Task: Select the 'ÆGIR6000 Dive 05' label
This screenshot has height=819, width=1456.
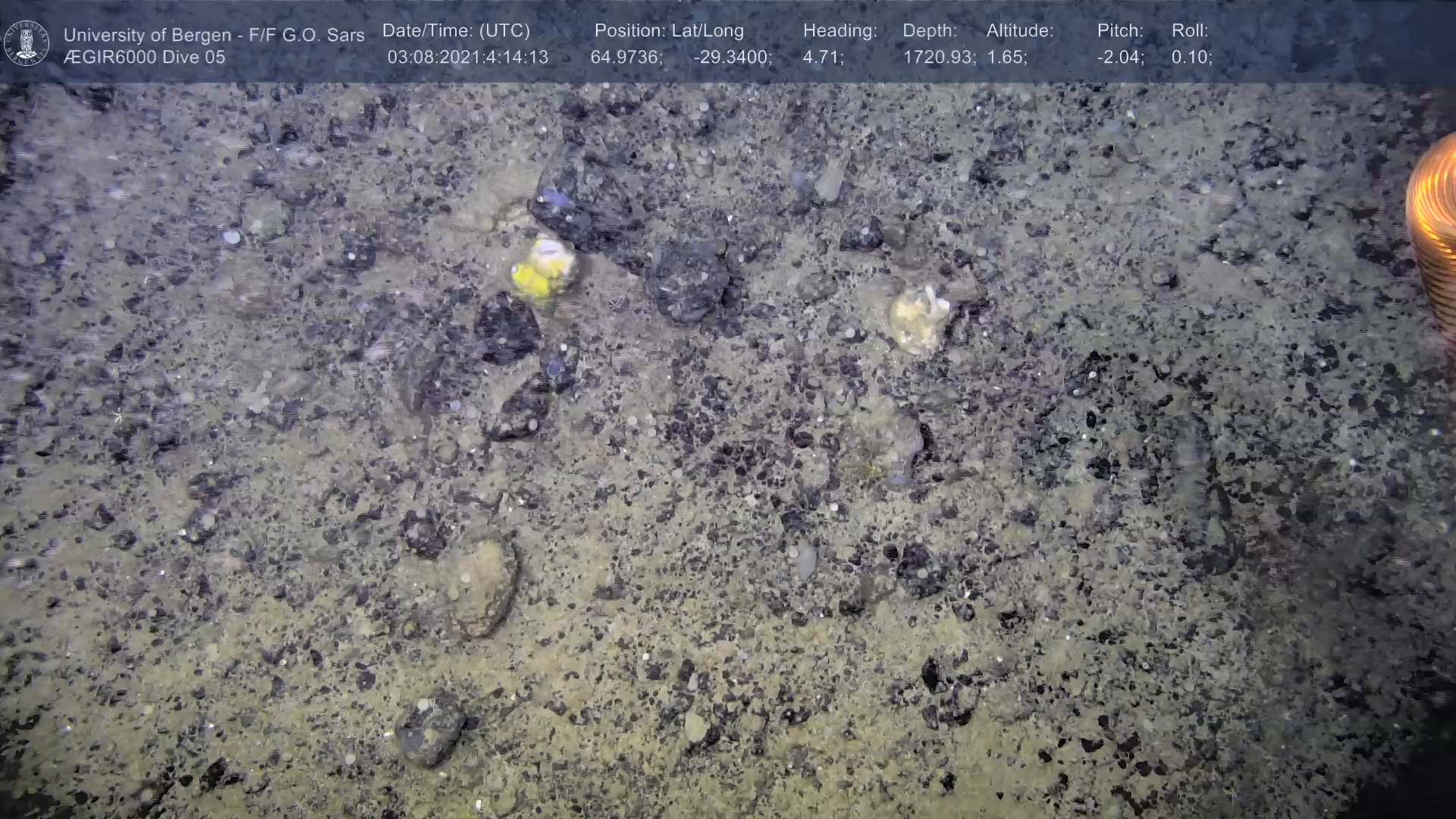Action: click(144, 58)
